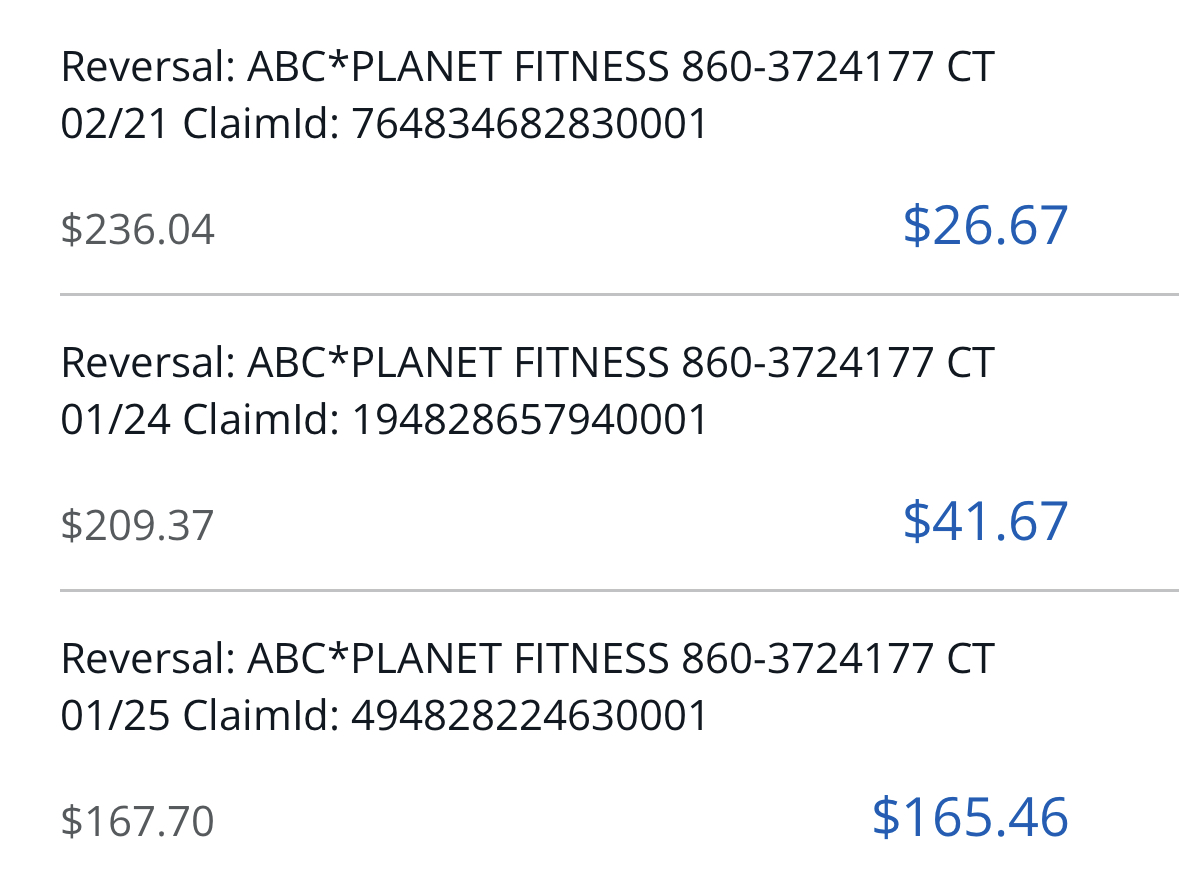Select the $167.70 running balance
1179x881 pixels.
click(x=138, y=822)
